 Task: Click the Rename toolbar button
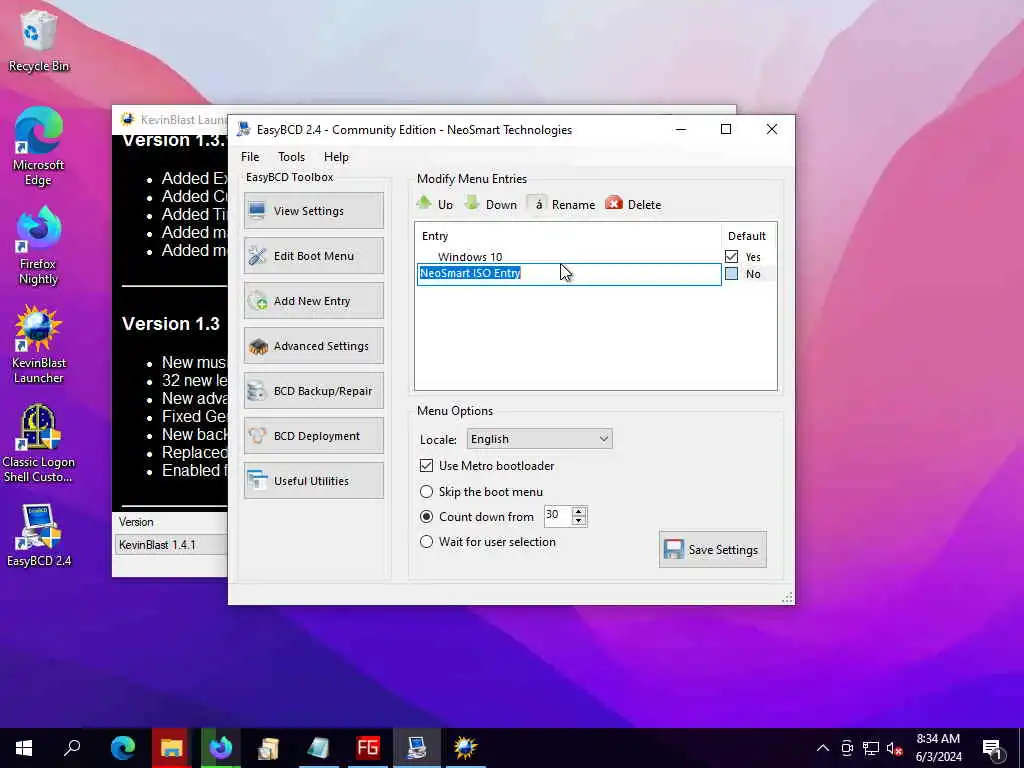(562, 204)
